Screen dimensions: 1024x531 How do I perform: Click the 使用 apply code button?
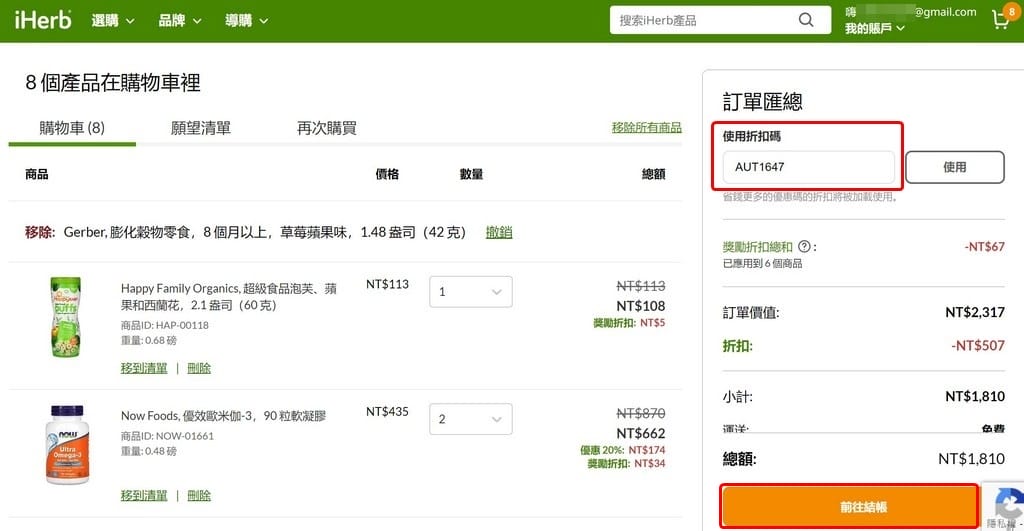click(x=955, y=167)
